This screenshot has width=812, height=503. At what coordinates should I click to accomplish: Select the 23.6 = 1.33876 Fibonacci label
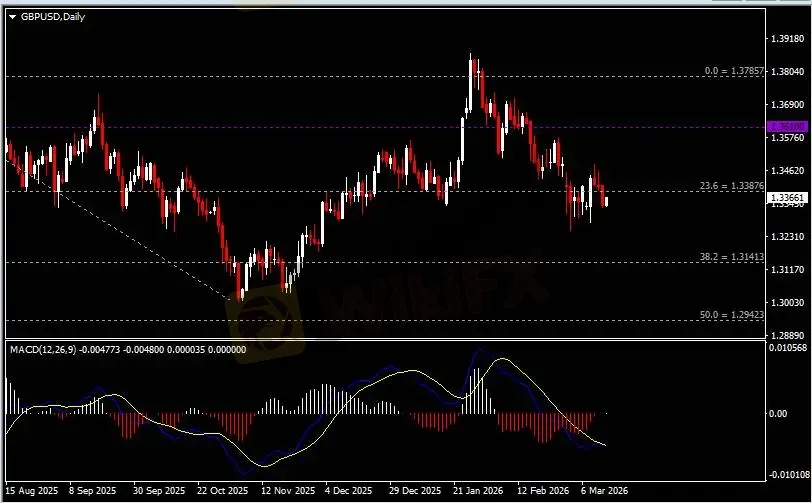click(732, 186)
